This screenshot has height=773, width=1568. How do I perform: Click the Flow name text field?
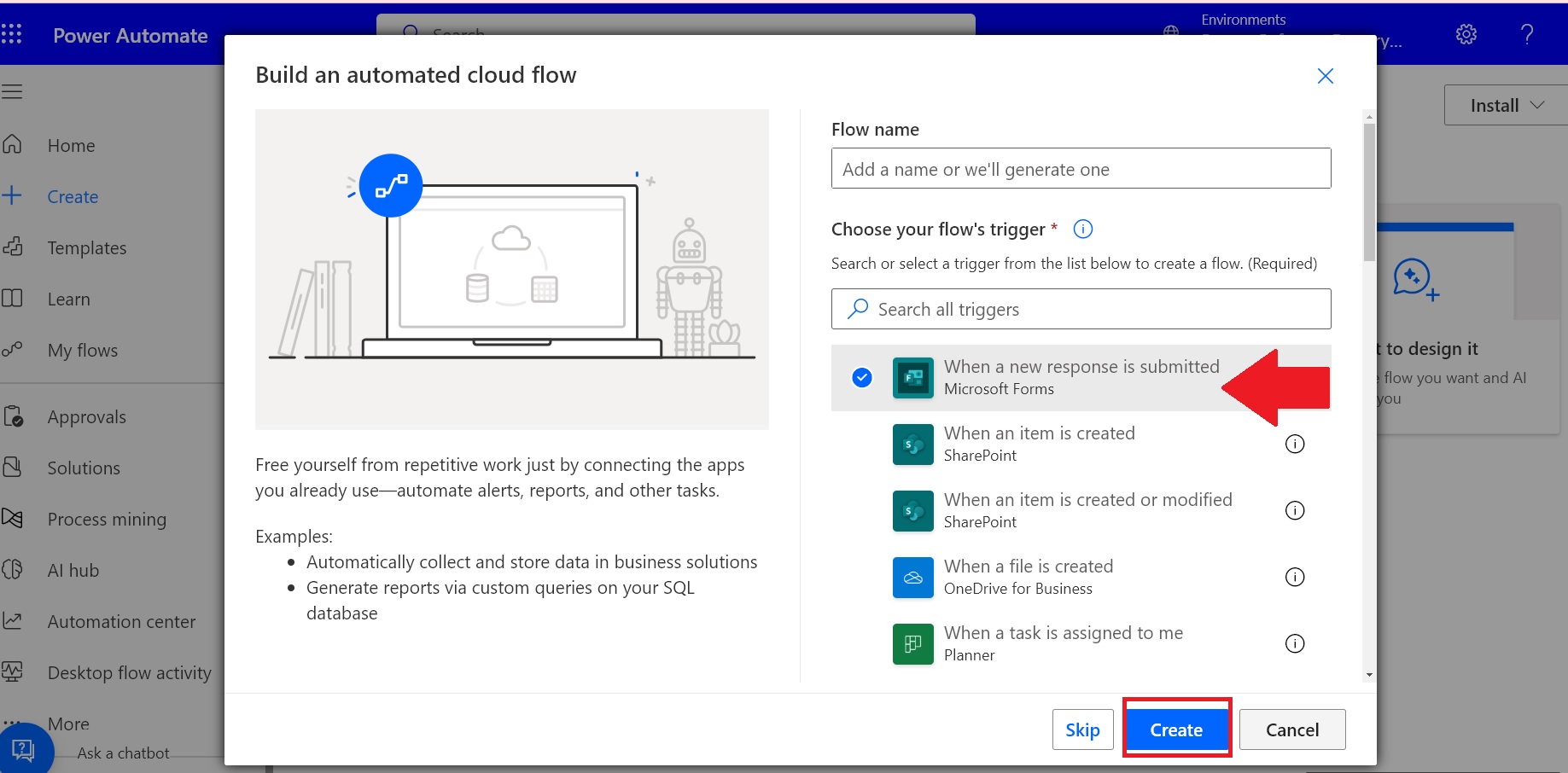1081,169
